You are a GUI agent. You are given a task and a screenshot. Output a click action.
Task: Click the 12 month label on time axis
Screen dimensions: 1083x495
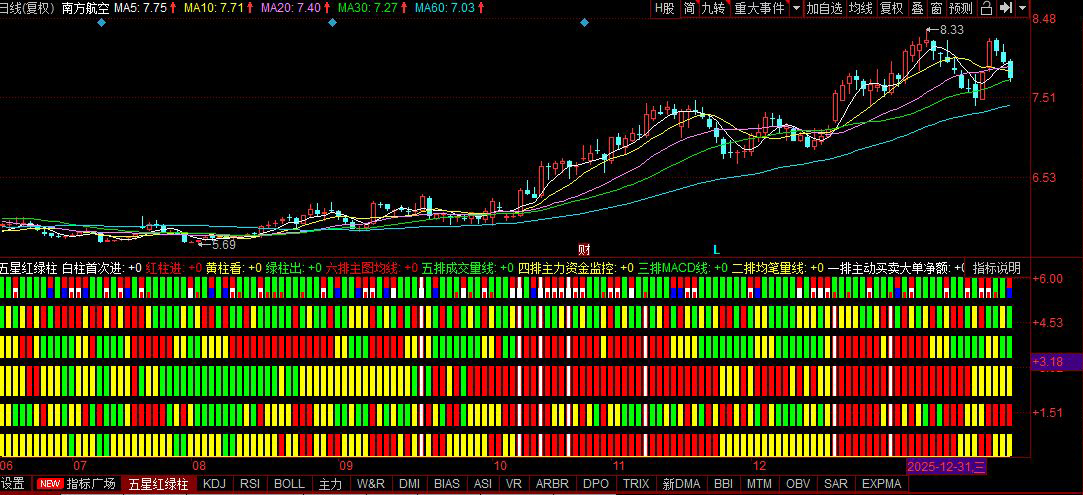760,465
